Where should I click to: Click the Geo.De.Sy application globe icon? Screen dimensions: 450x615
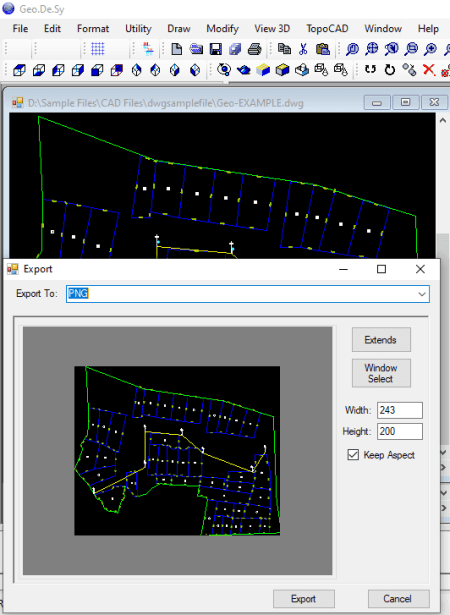(8, 8)
